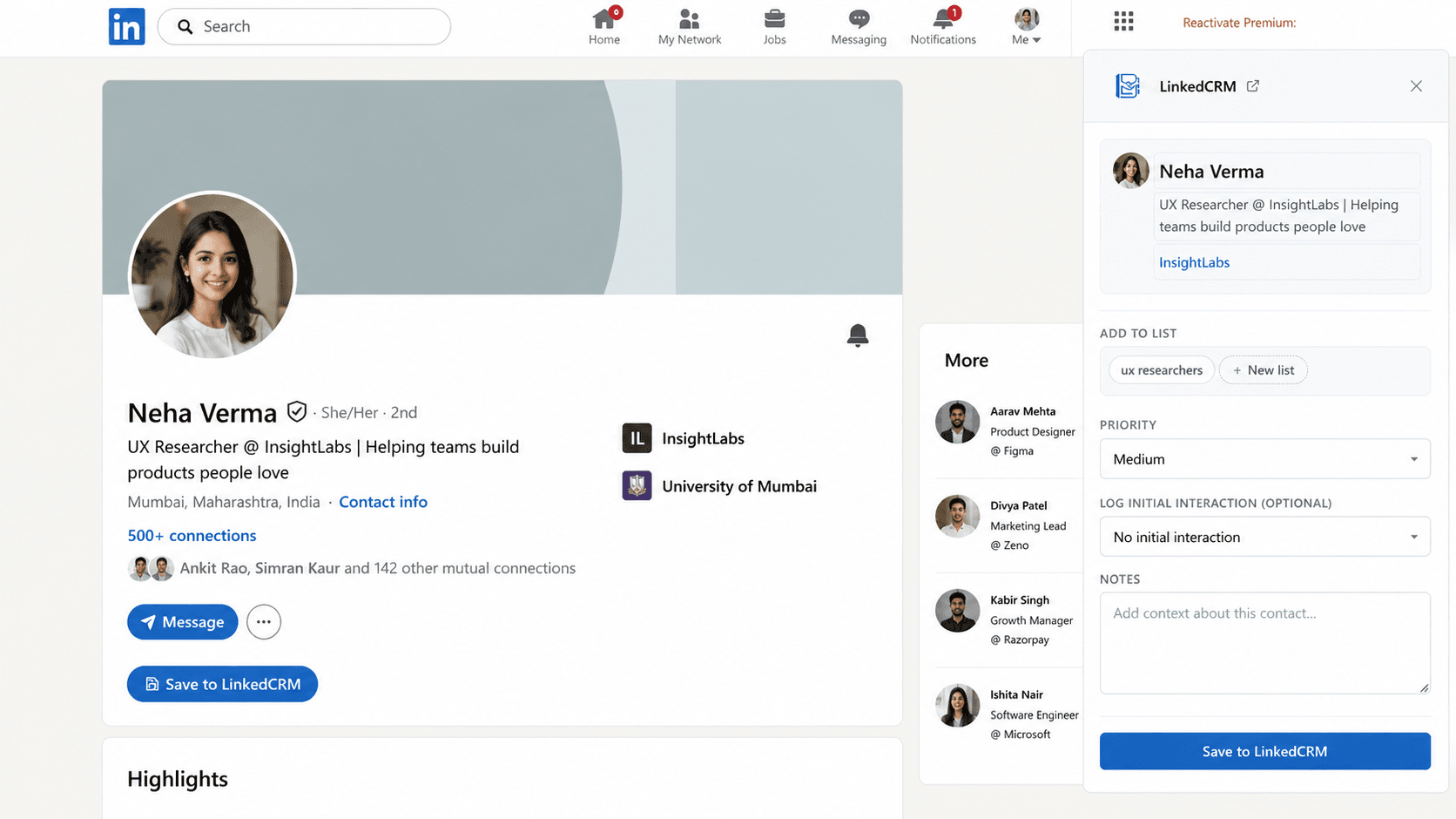
Task: Open InsightLabs company text on the profile
Action: 703,438
